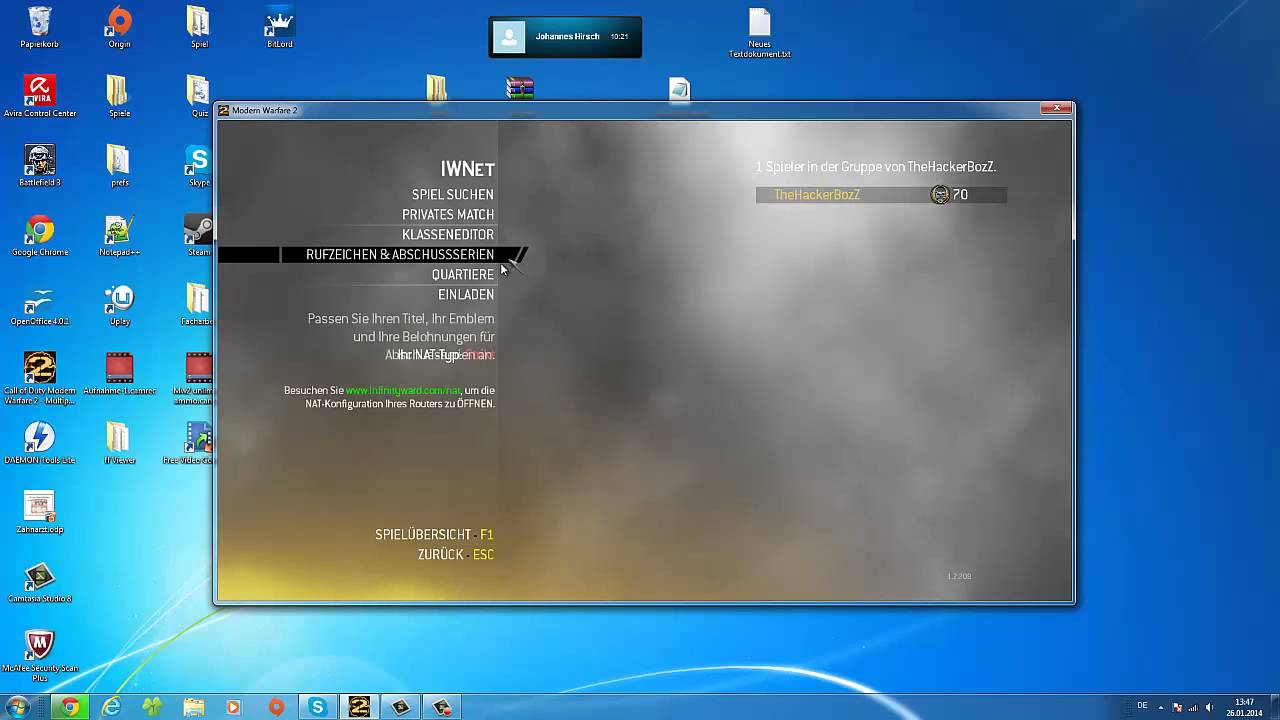
Task: Select EINLADEN menu entry
Action: click(x=466, y=295)
